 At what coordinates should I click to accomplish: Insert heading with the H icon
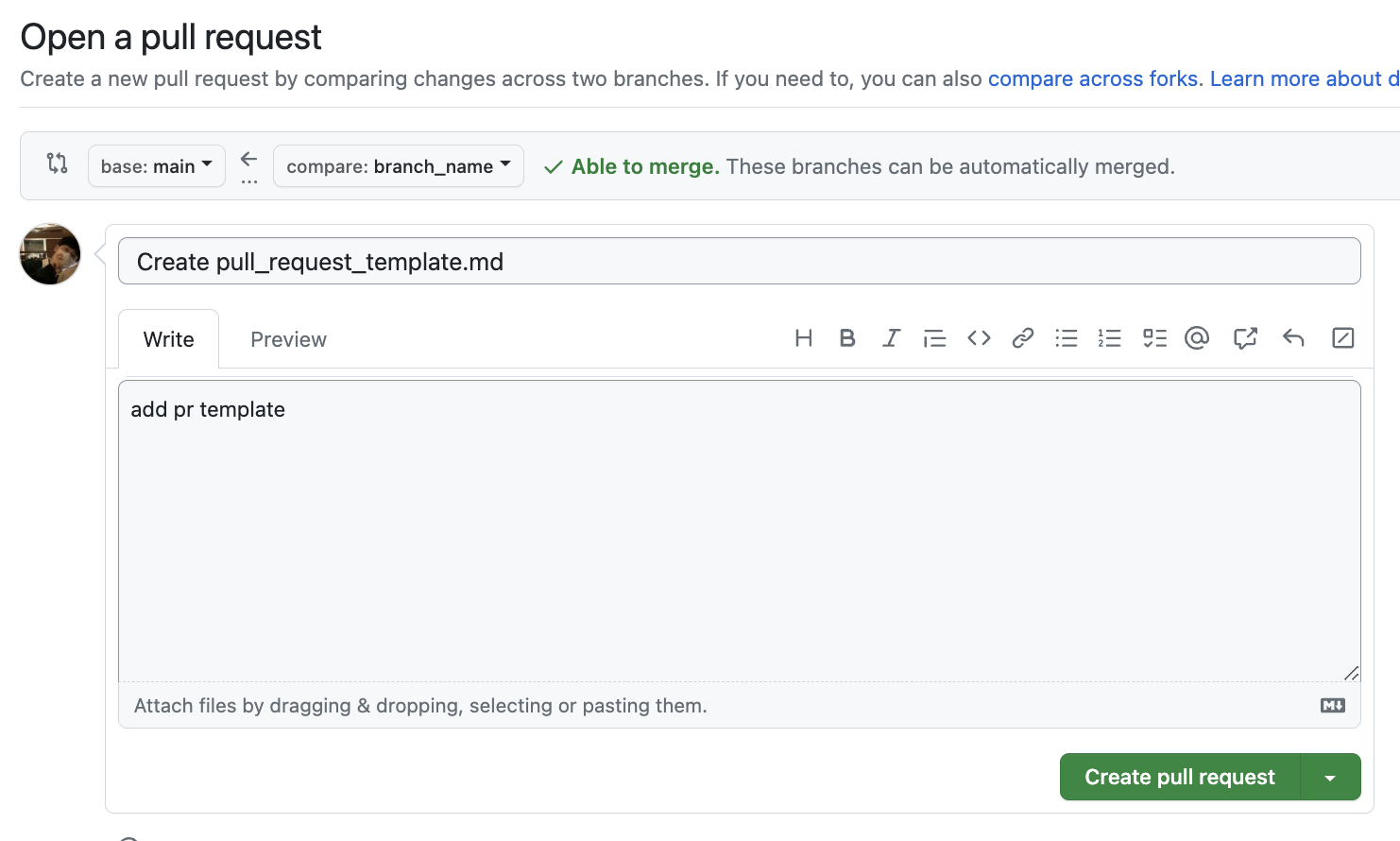coord(803,338)
